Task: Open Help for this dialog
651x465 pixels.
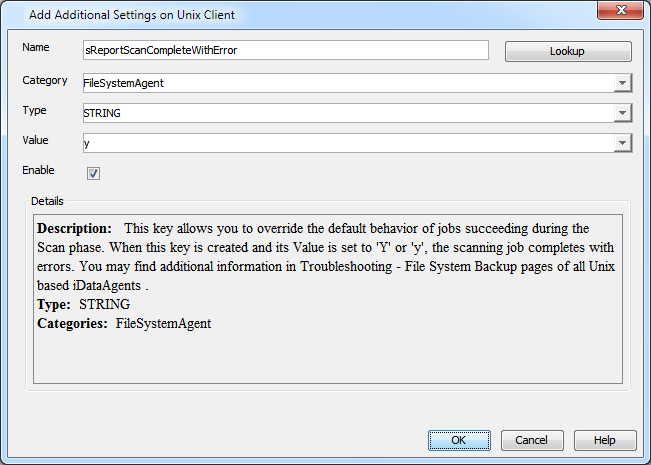Action: coord(605,440)
